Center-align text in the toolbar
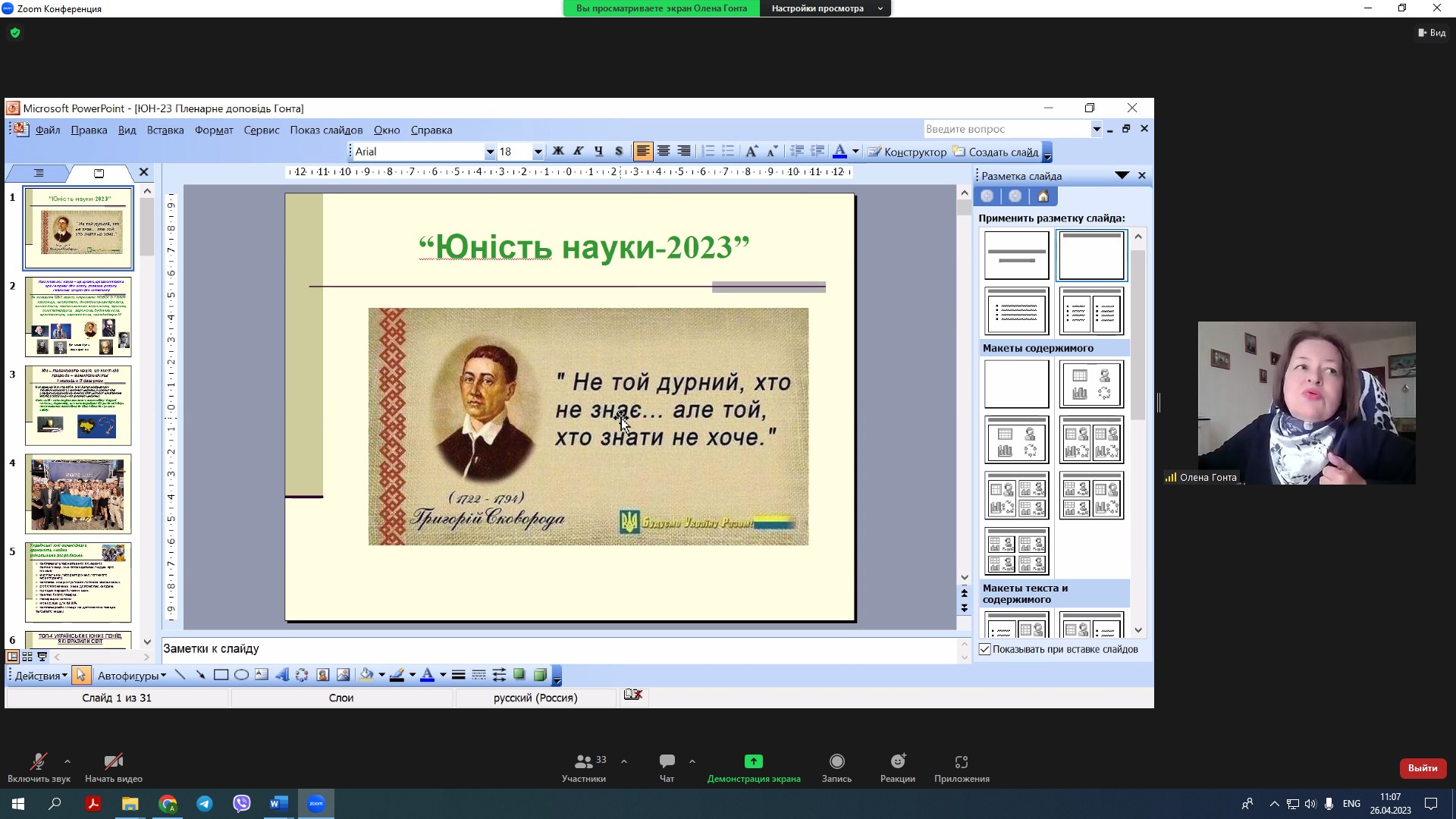 (664, 152)
